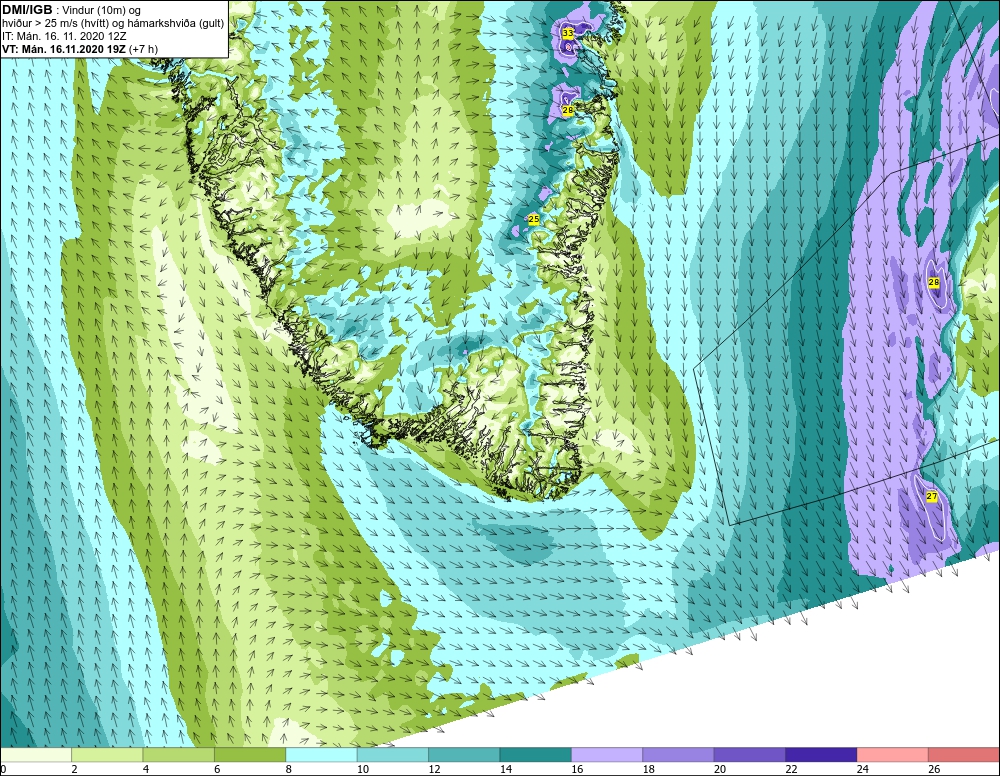Select the yellow gust label 33
Viewport: 1000px width, 776px height.
[x=568, y=33]
